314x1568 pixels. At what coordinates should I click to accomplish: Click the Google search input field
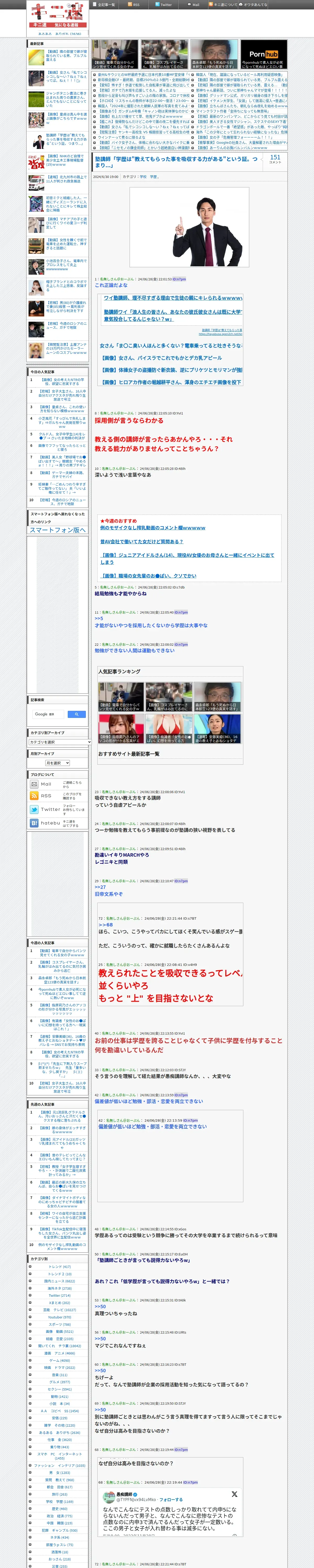click(x=48, y=714)
